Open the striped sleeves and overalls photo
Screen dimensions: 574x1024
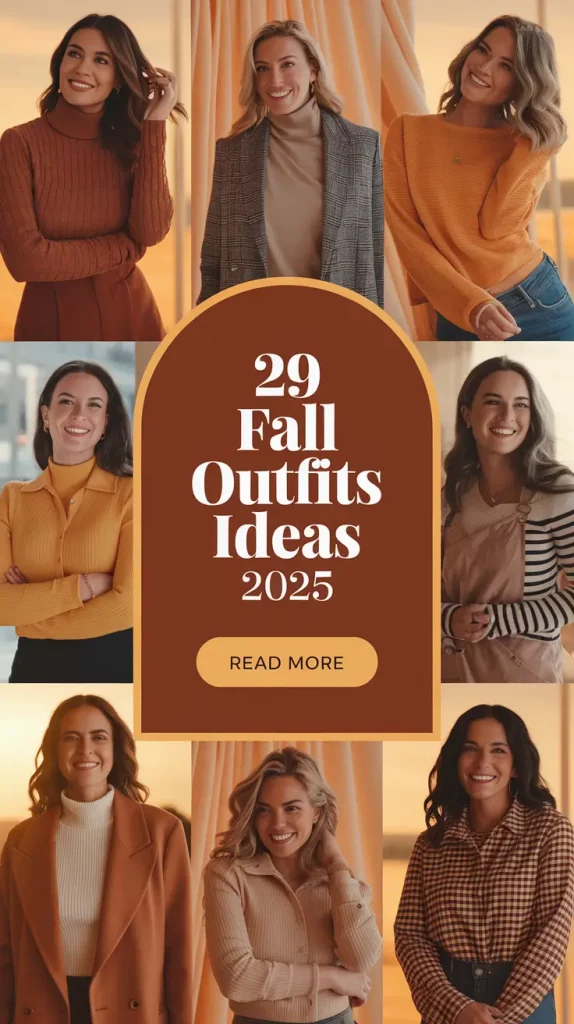[x=507, y=513]
